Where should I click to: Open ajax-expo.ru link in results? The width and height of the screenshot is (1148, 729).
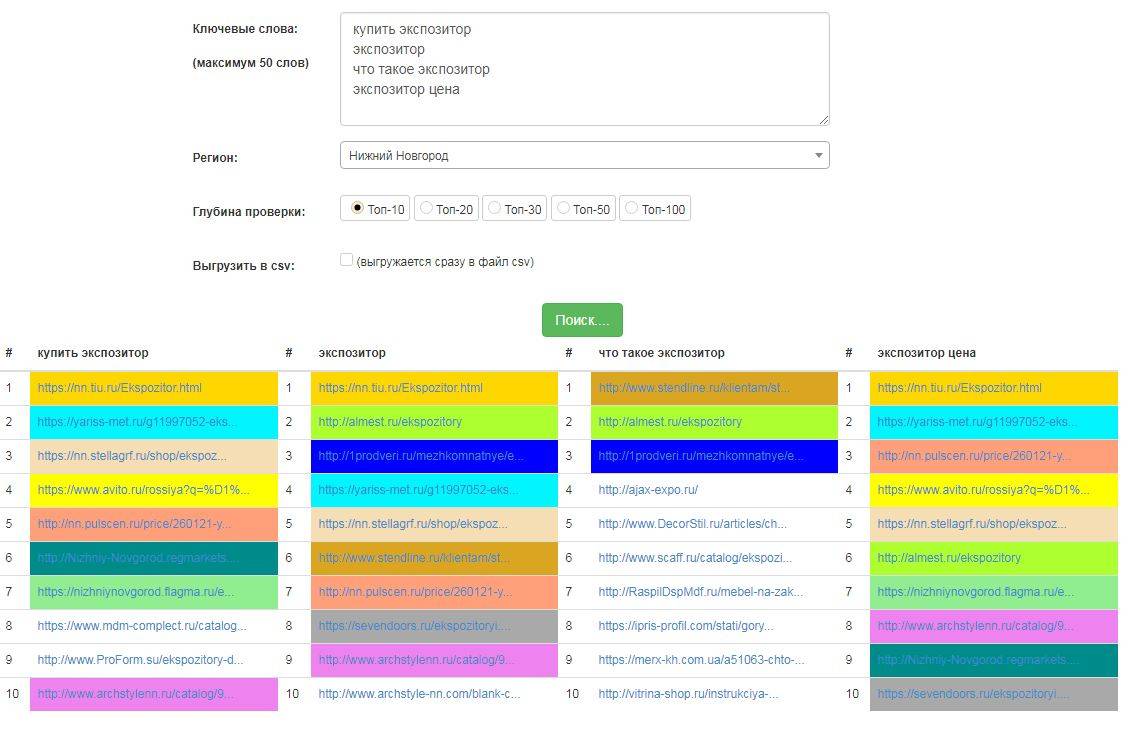click(648, 490)
